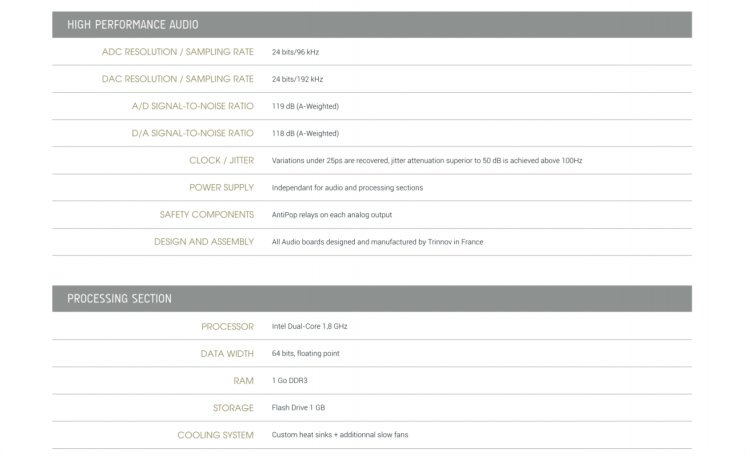The image size is (750, 456).
Task: Click the Processing Section header
Action: pyautogui.click(x=119, y=298)
